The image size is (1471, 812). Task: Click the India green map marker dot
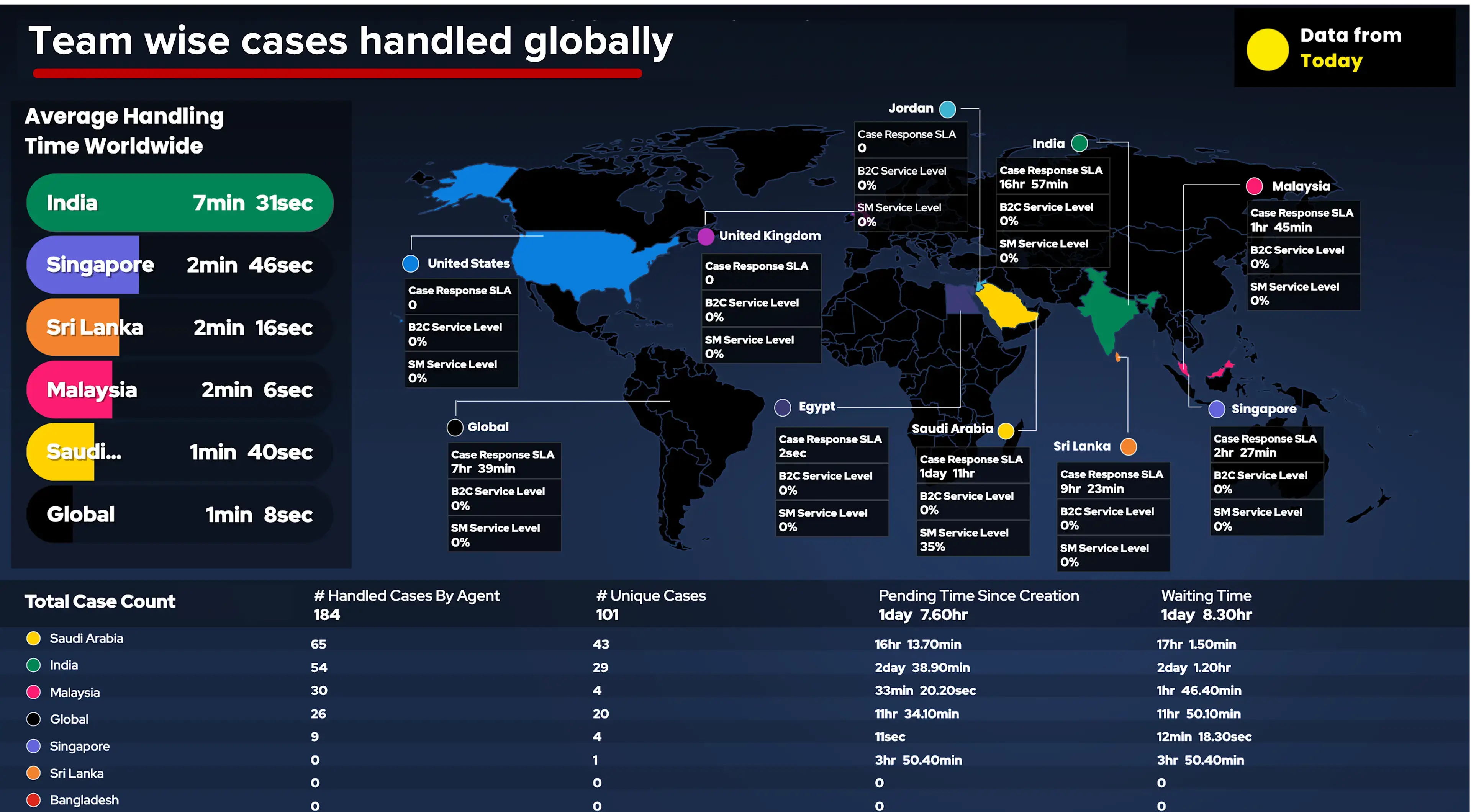coord(1079,143)
